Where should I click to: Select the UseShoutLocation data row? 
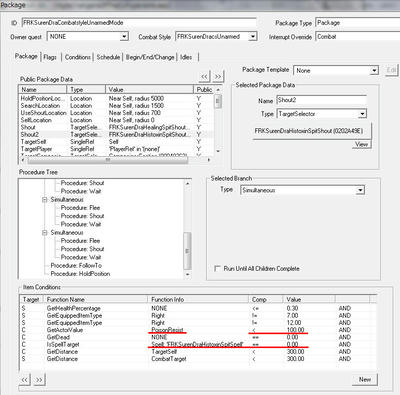(x=116, y=113)
